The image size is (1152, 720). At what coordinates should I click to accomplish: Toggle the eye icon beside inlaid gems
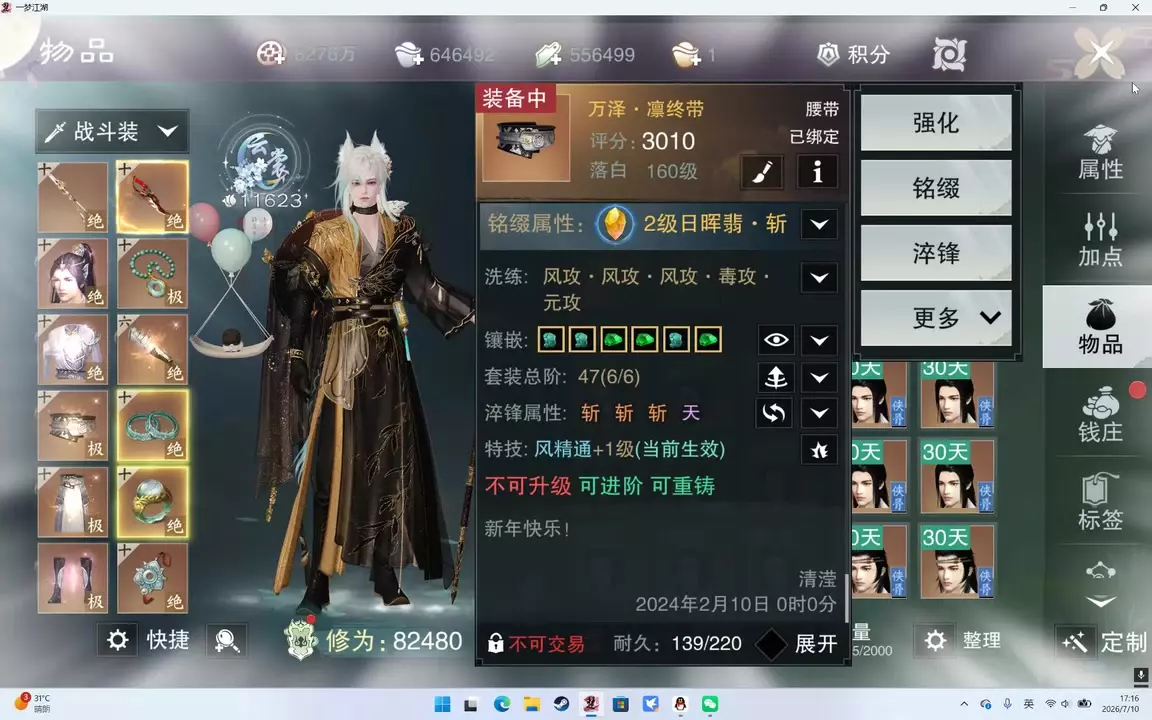point(776,340)
